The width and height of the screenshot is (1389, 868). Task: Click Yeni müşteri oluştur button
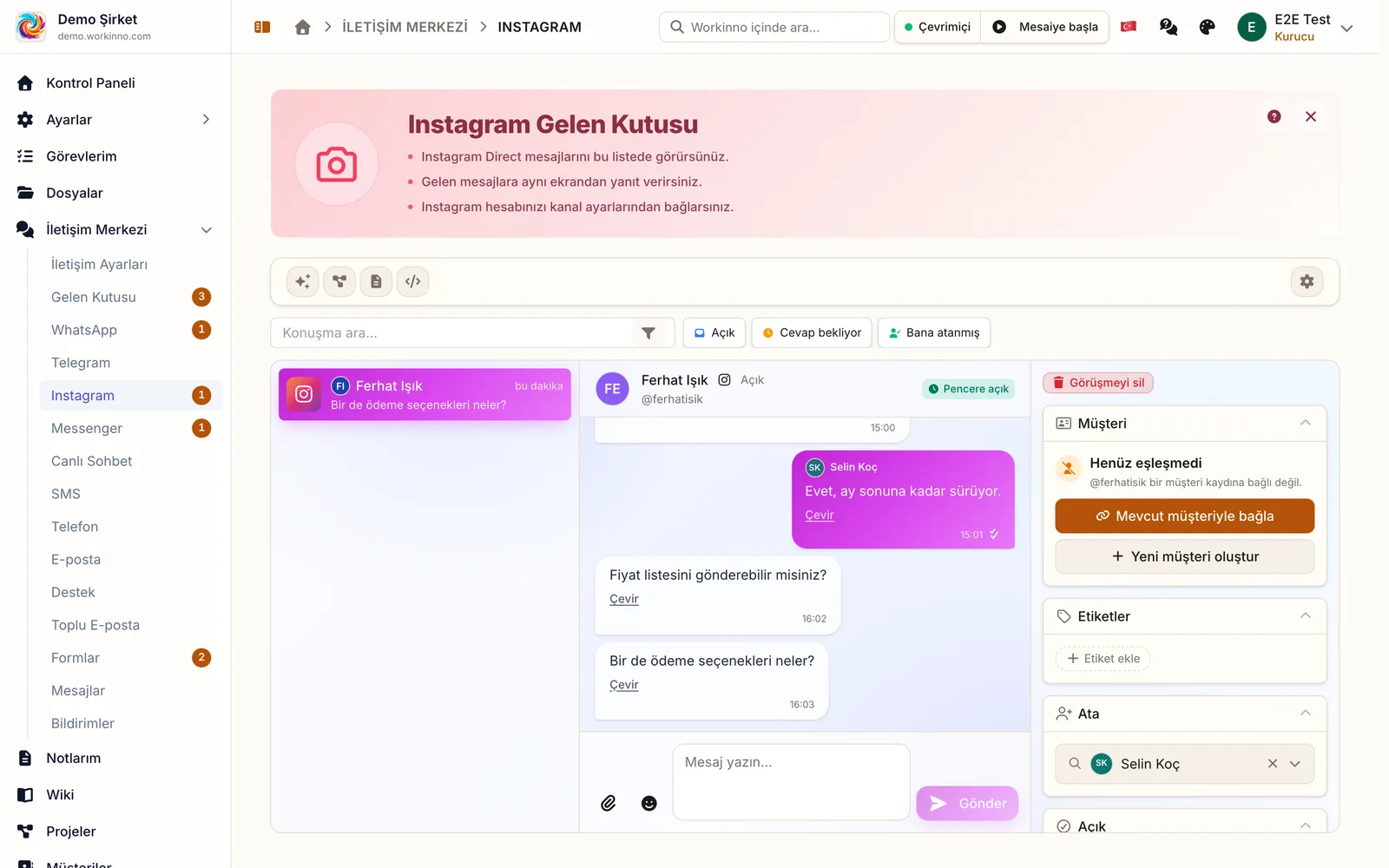click(x=1185, y=556)
